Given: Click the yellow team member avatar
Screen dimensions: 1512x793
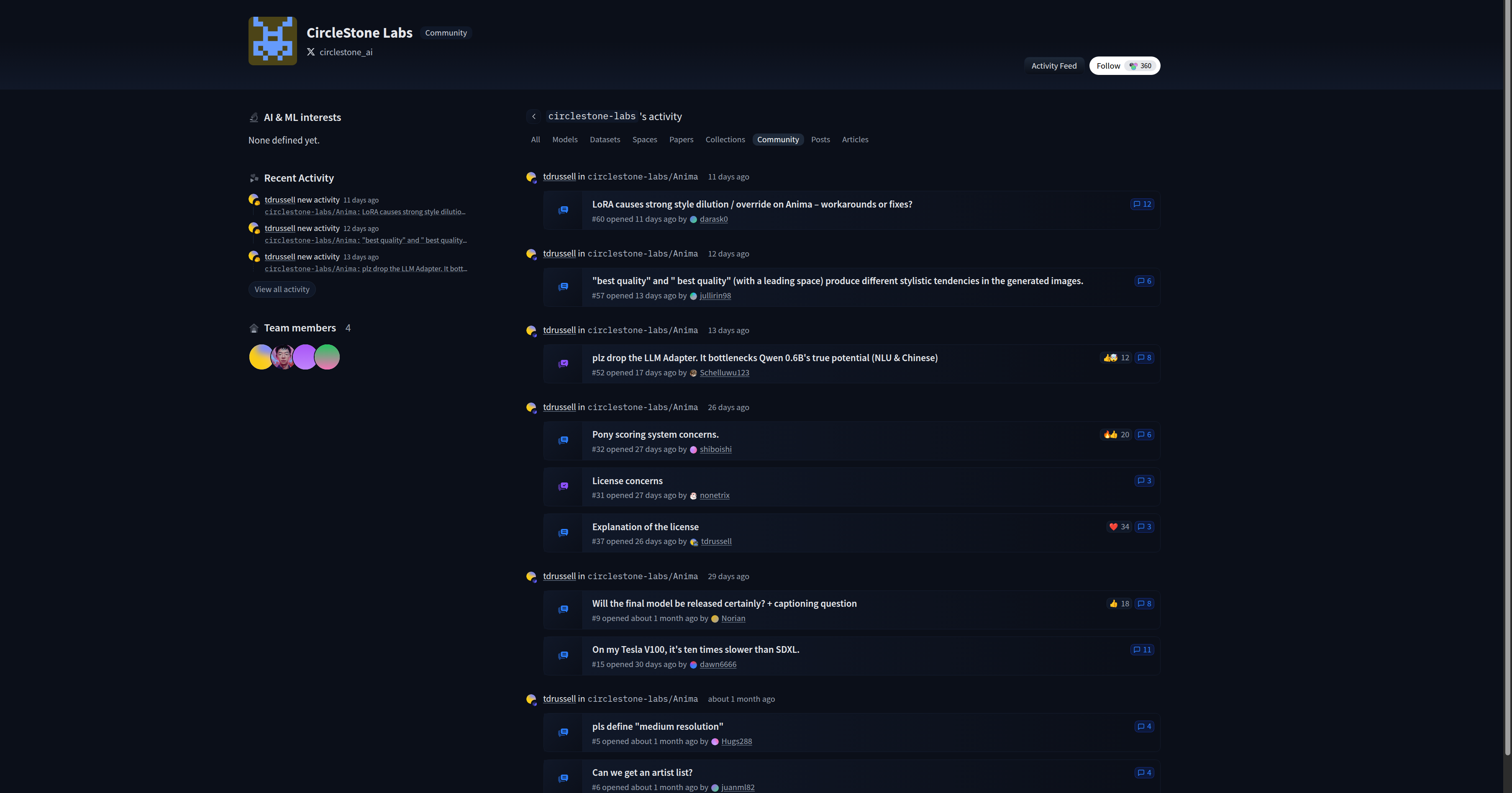Looking at the screenshot, I should [260, 357].
